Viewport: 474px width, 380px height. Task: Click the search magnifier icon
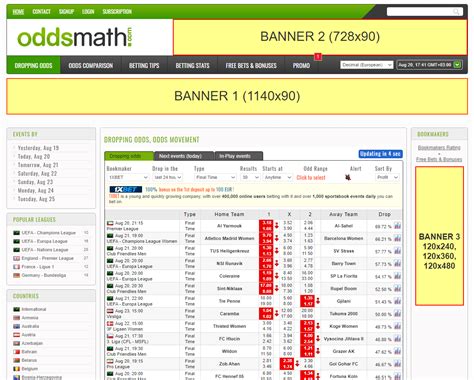click(456, 12)
